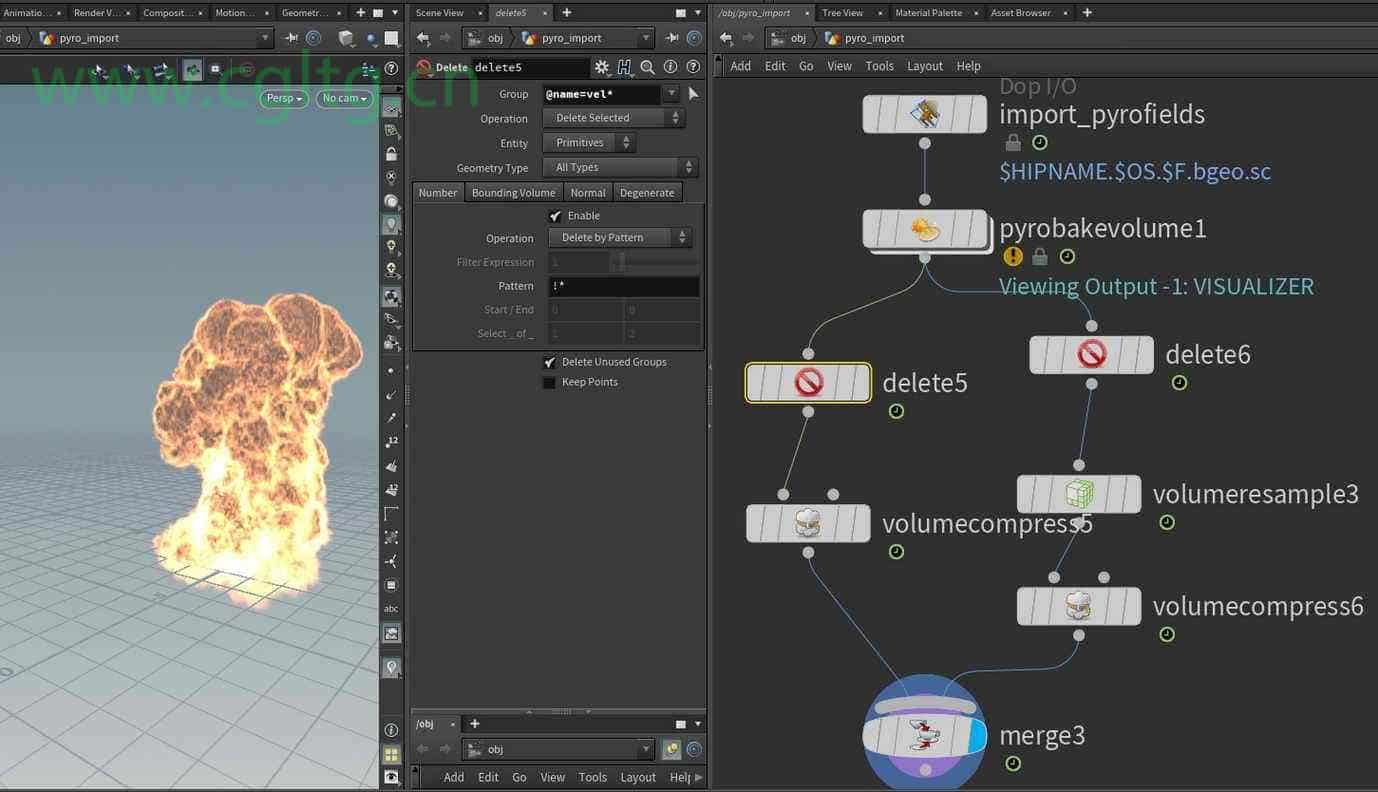Viewport: 1378px width, 792px height.
Task: Click the parameter help question icon
Action: point(693,67)
